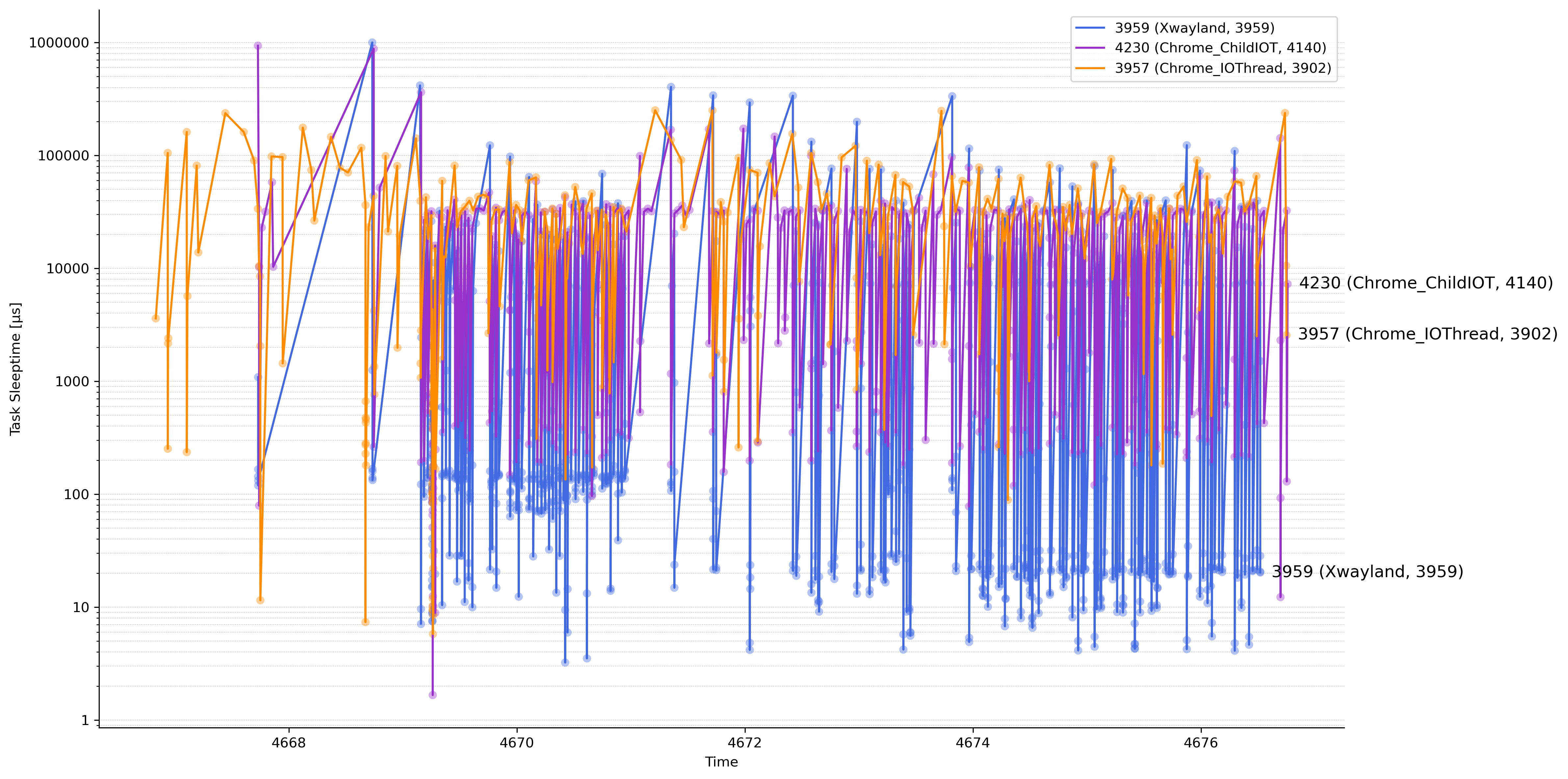This screenshot has width=1568, height=779.
Task: Click the 3959 Xwayland end-of-line label
Action: 1367,572
